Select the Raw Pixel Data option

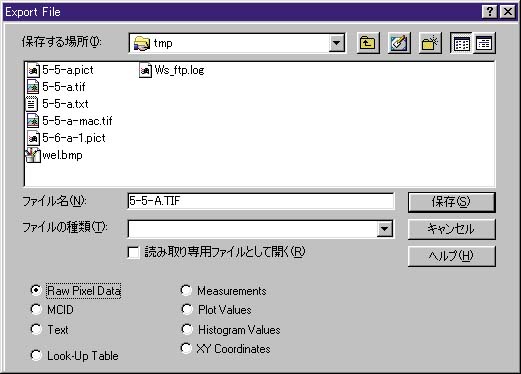pyautogui.click(x=76, y=291)
